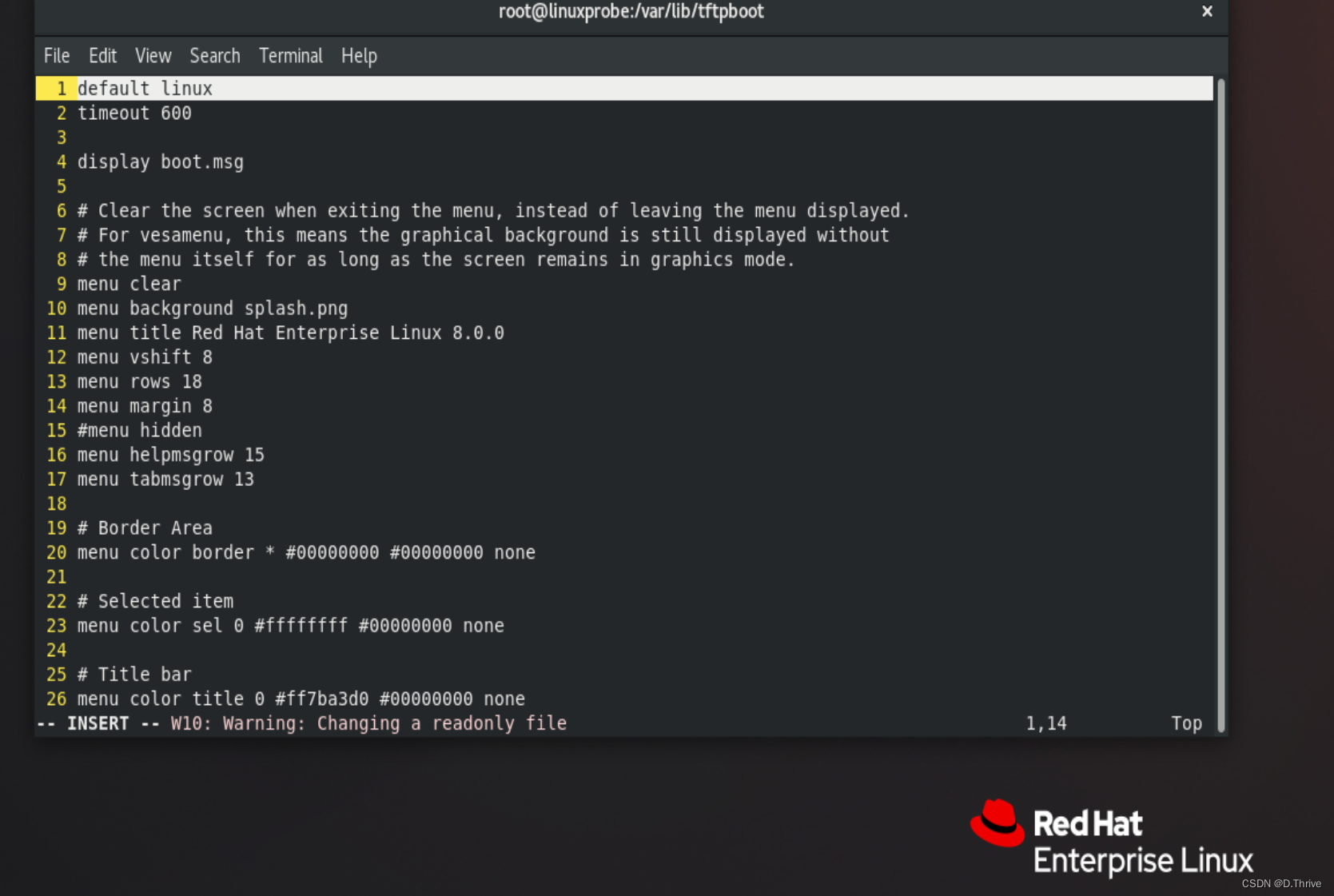
Task: Click the scrollbar on the right edge
Action: 1221,400
